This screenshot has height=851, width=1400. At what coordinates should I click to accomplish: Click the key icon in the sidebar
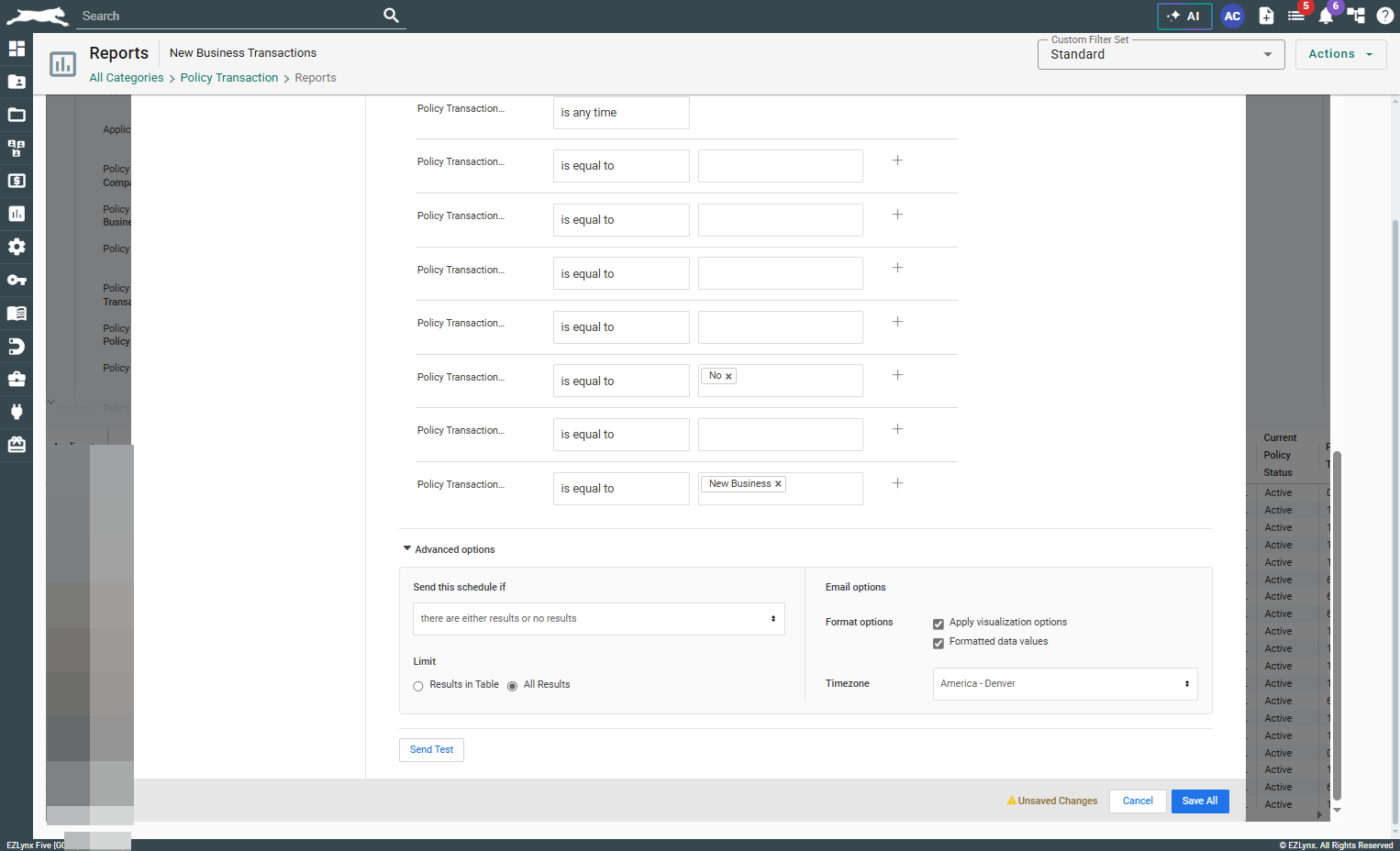17,280
